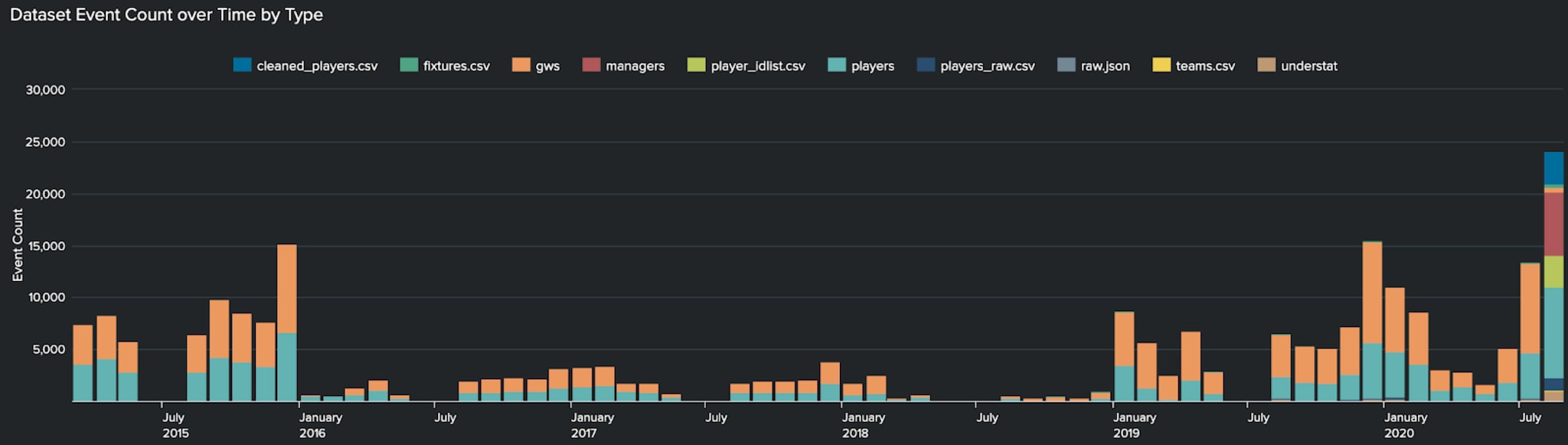Viewport: 1568px width, 445px height.
Task: Select the cleaned_players.csv legend label
Action: point(317,66)
